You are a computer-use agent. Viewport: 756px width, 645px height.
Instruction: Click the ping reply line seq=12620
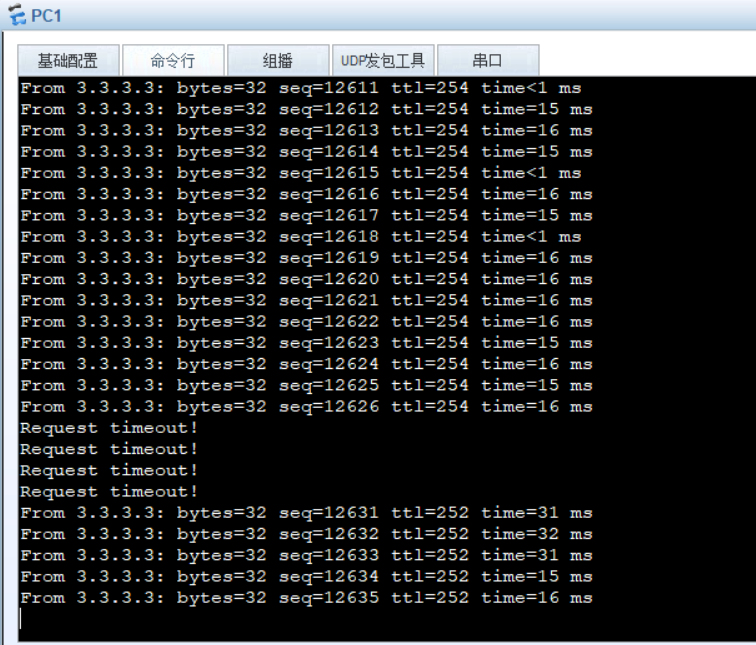(x=306, y=279)
